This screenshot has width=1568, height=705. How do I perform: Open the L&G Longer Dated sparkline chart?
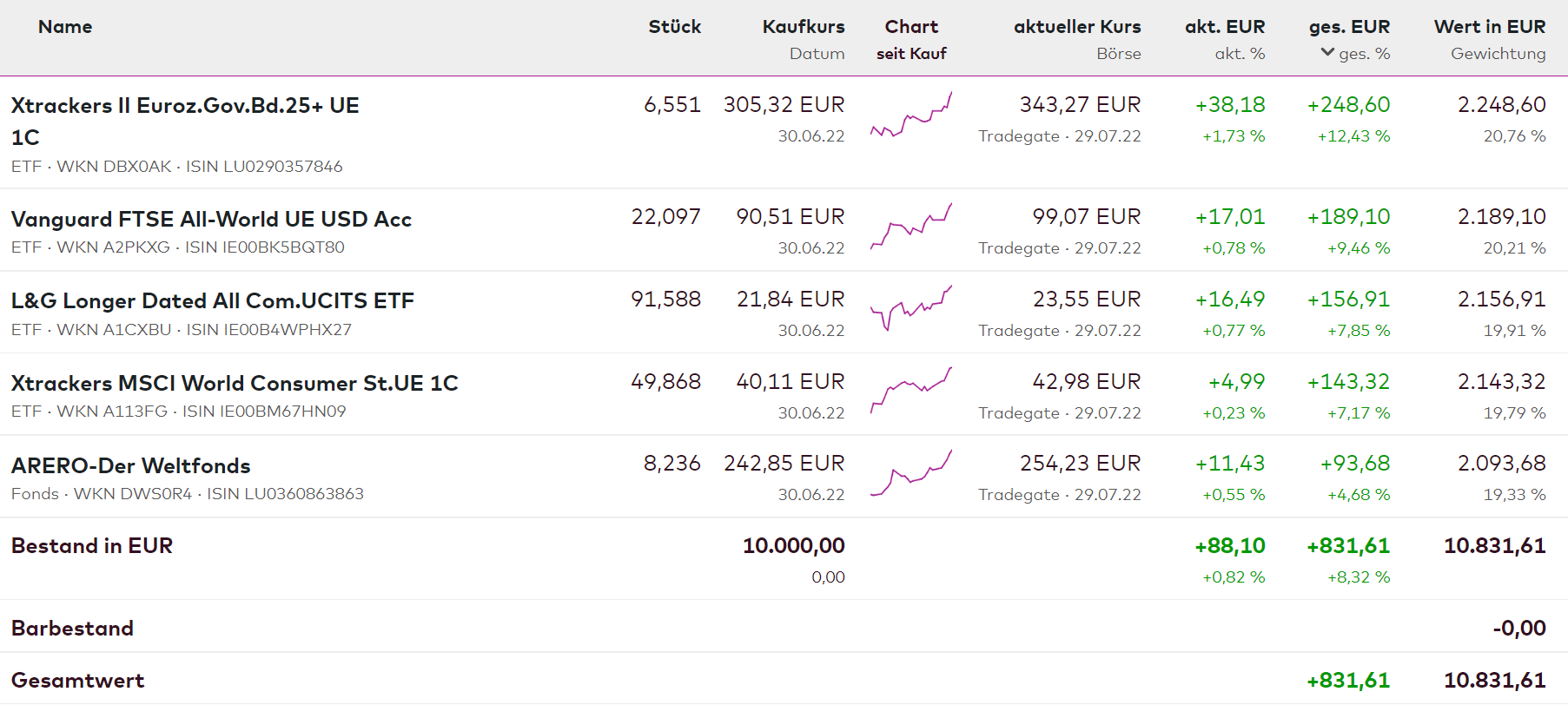[911, 307]
